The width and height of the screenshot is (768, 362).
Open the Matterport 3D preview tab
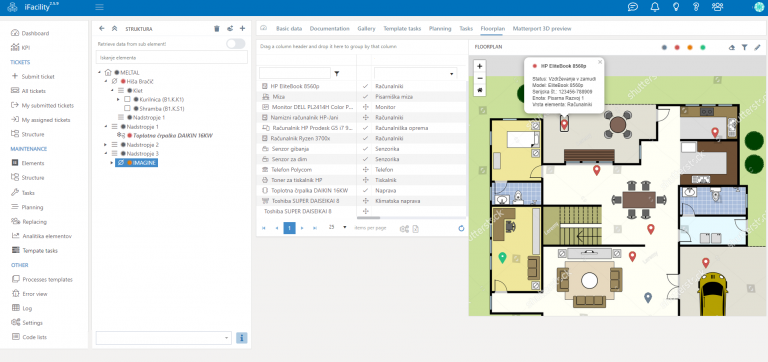(x=542, y=28)
